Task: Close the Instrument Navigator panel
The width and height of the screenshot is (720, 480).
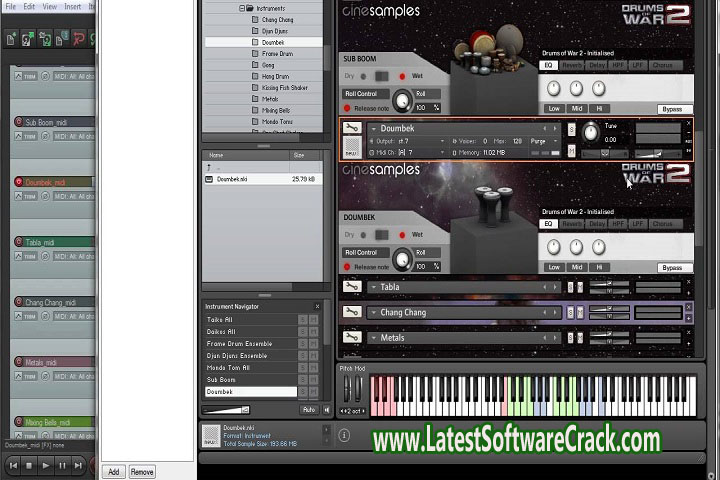Action: click(x=317, y=306)
